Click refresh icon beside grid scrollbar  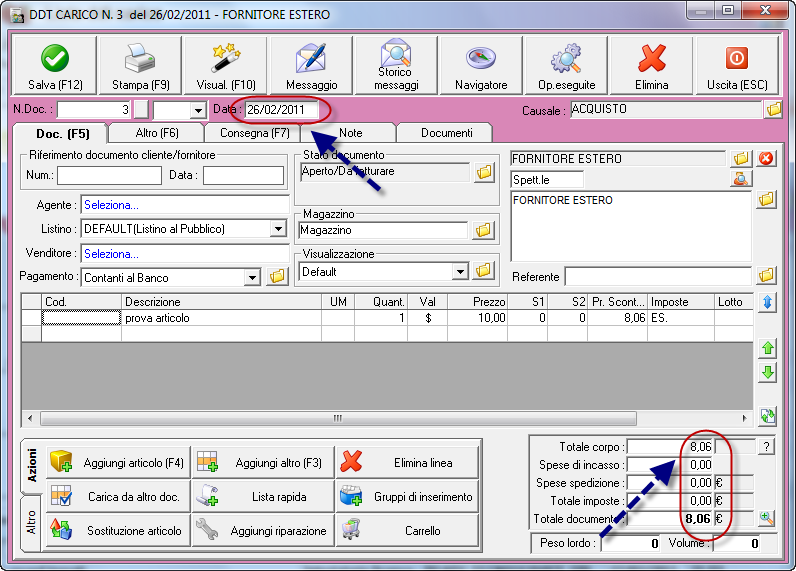coord(768,417)
